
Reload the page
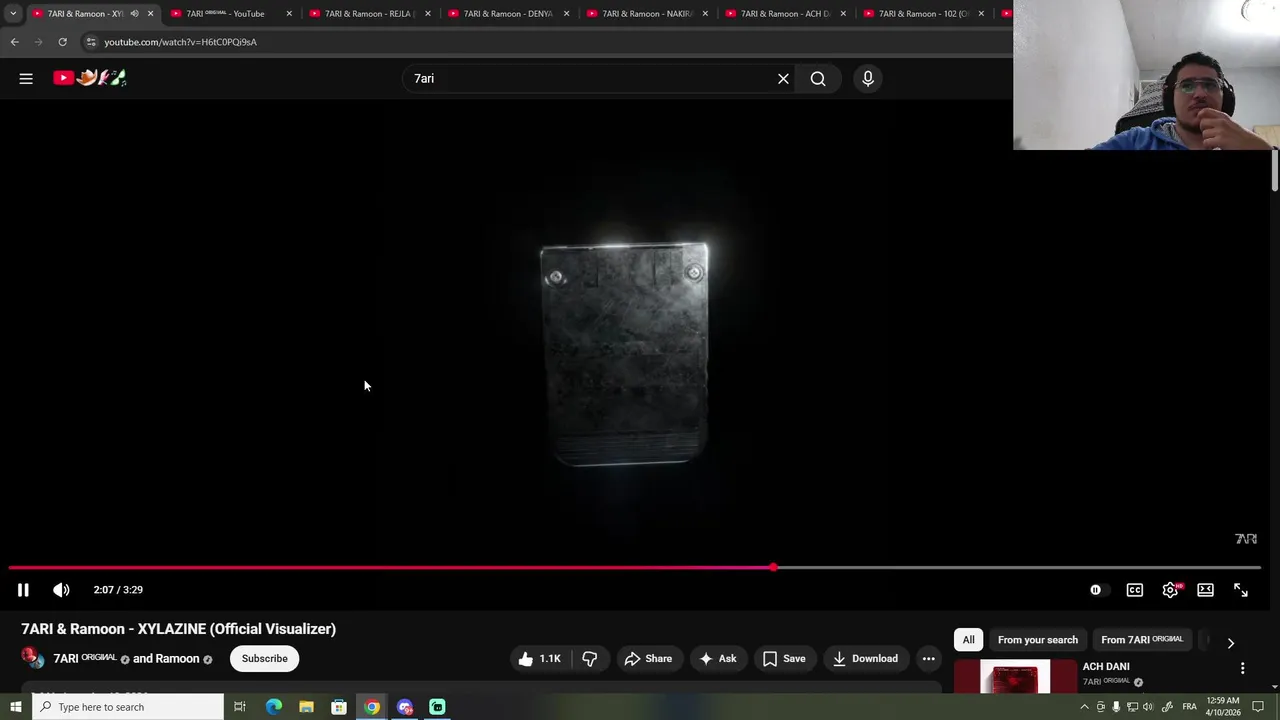coord(62,42)
